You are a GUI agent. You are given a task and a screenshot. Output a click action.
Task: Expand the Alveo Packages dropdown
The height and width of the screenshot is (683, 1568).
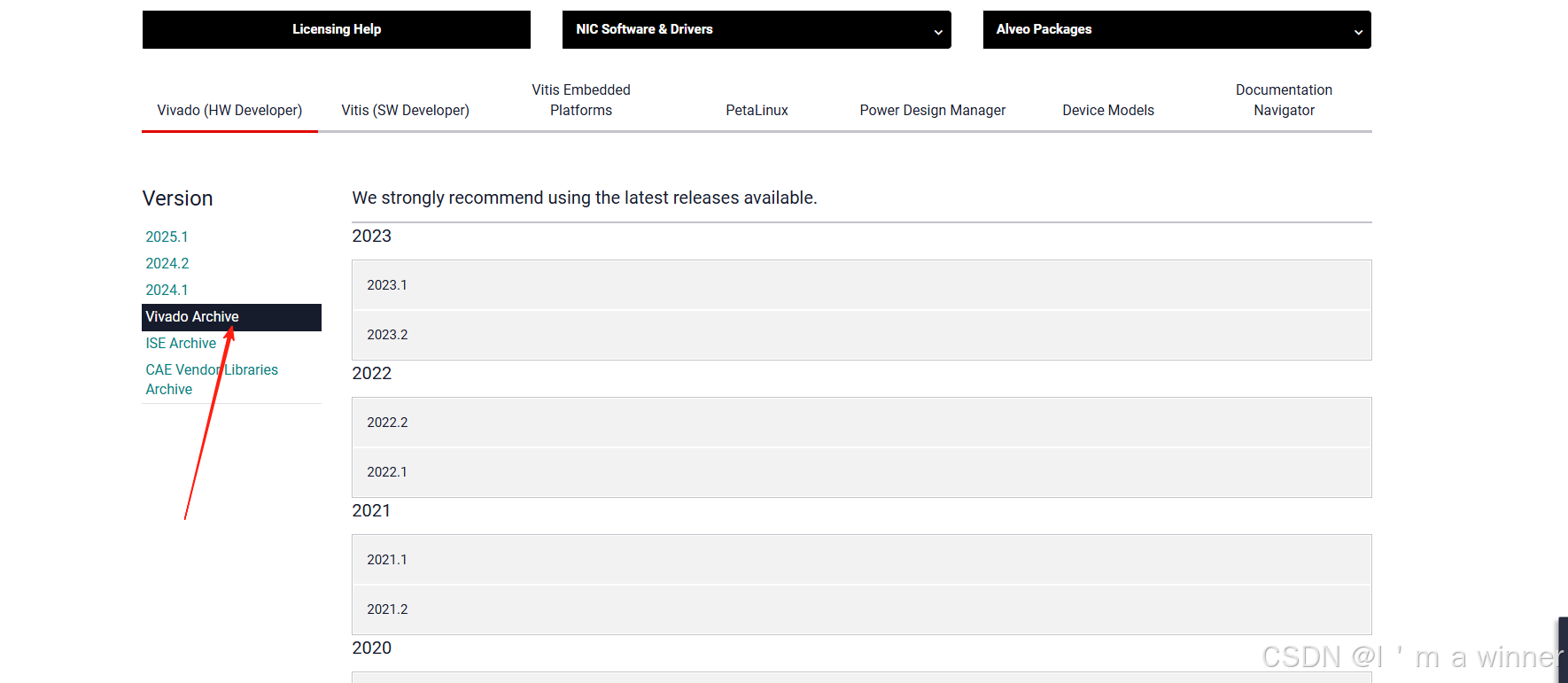tap(1176, 29)
